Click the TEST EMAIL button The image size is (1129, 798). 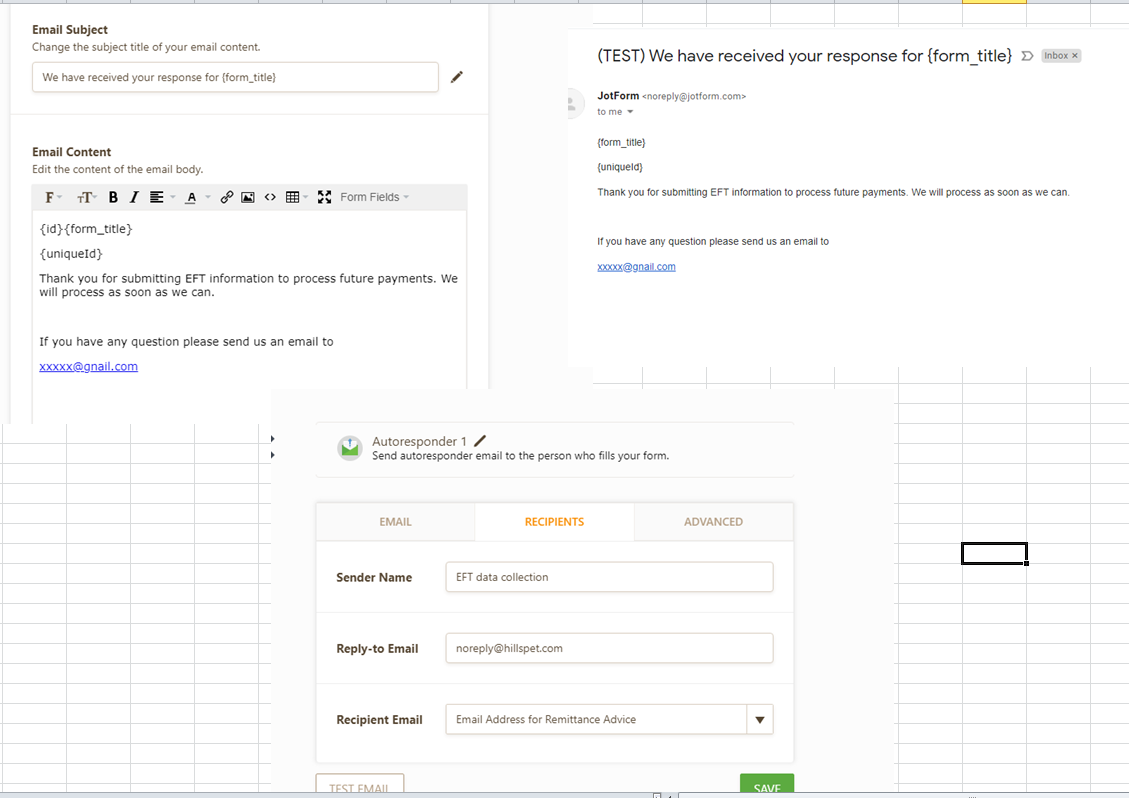pos(359,786)
